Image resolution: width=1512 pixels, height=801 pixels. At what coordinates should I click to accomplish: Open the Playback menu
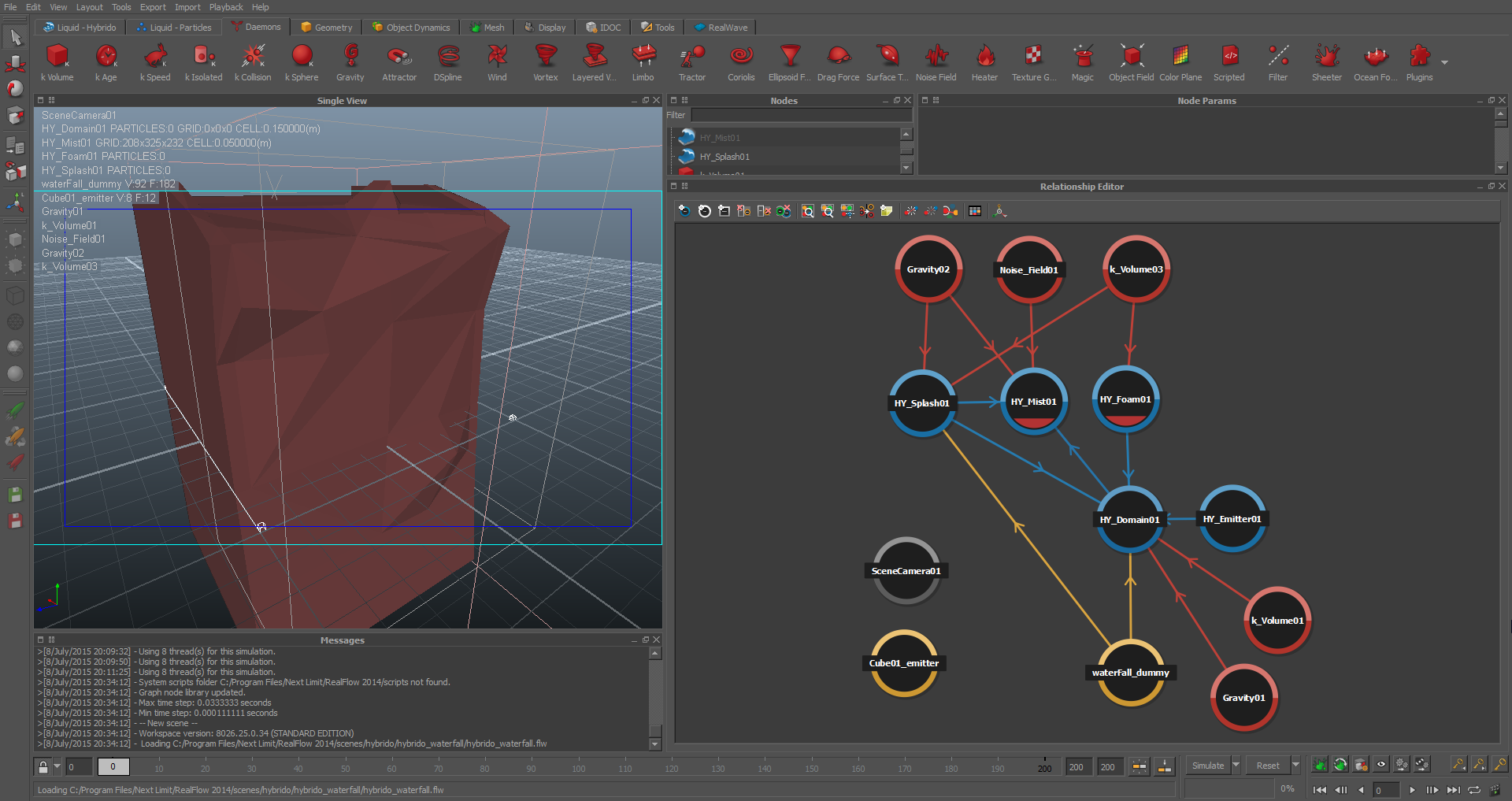225,7
